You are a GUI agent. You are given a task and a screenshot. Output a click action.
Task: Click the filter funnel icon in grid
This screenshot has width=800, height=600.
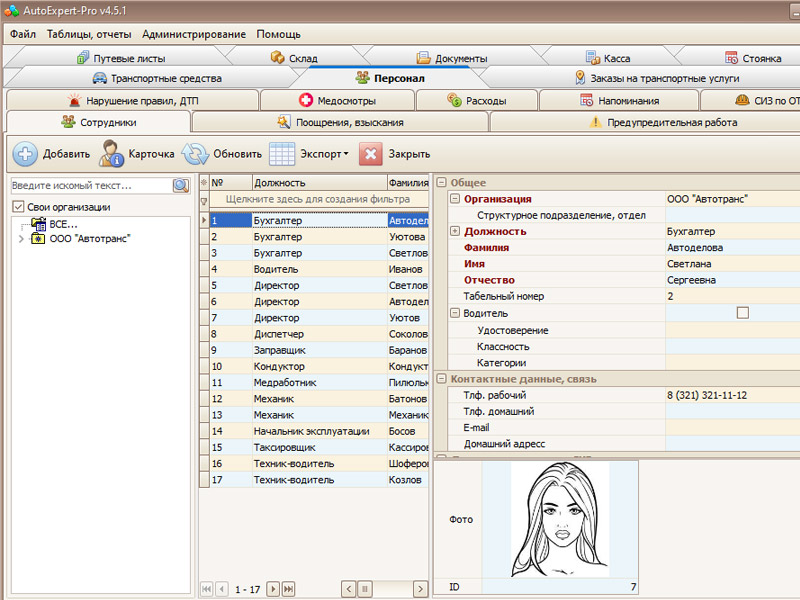(x=204, y=201)
